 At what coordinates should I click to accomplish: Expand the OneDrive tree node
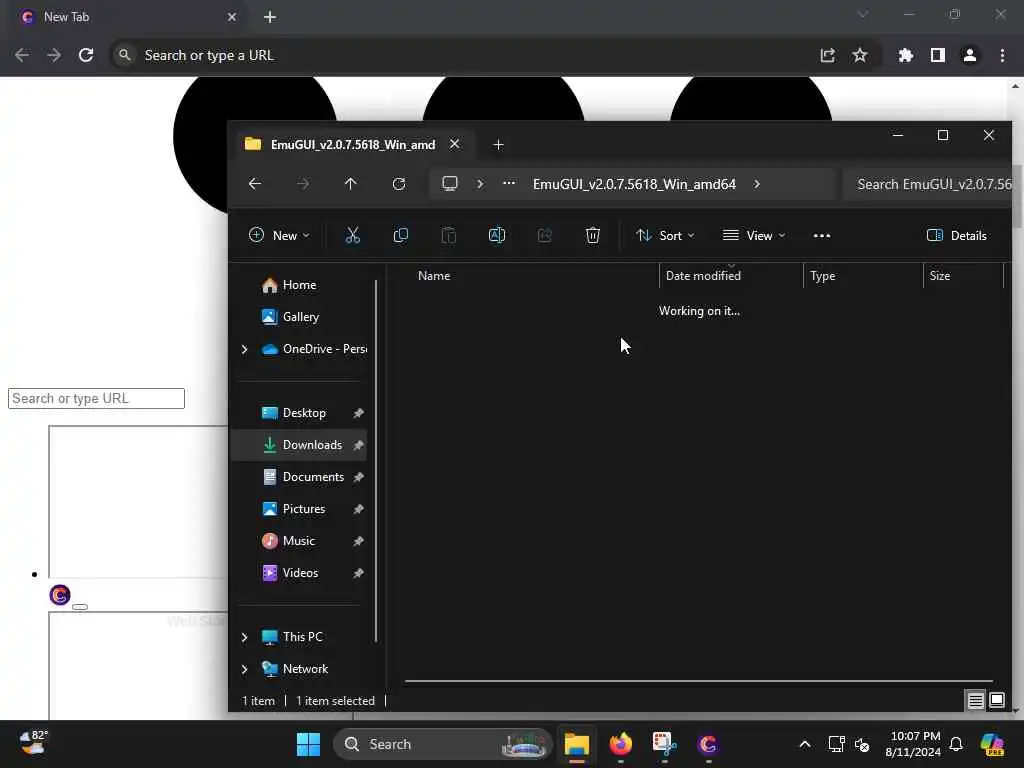(x=245, y=349)
